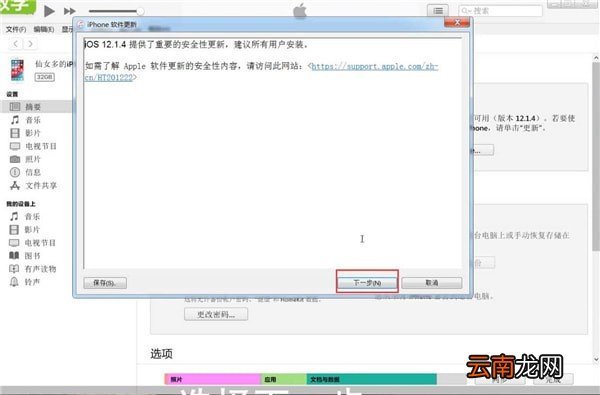This screenshot has height=395, width=600.
Task: Click the 照片 camera icon
Action: click(x=15, y=159)
